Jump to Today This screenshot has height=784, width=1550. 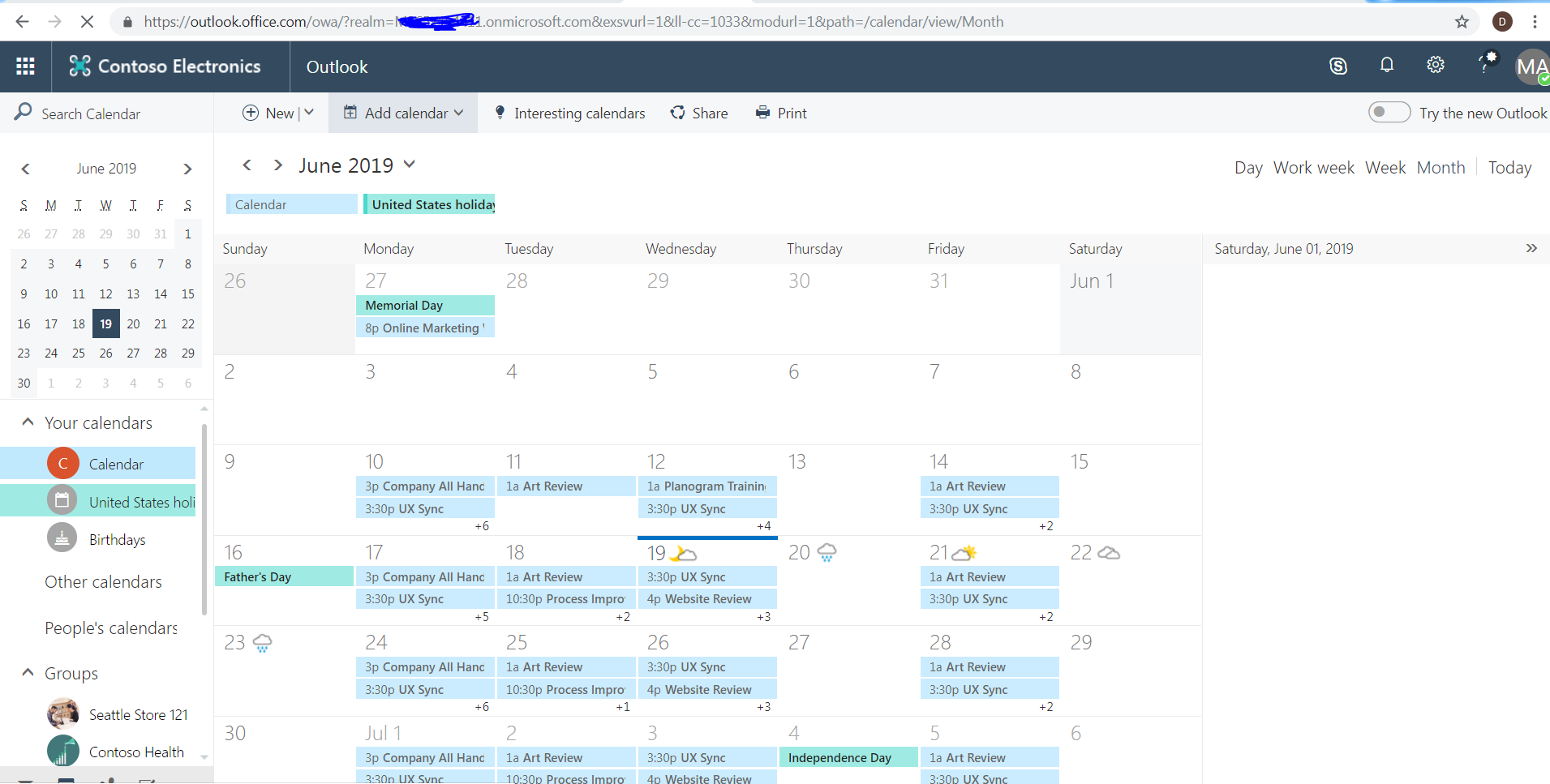[x=1509, y=168]
